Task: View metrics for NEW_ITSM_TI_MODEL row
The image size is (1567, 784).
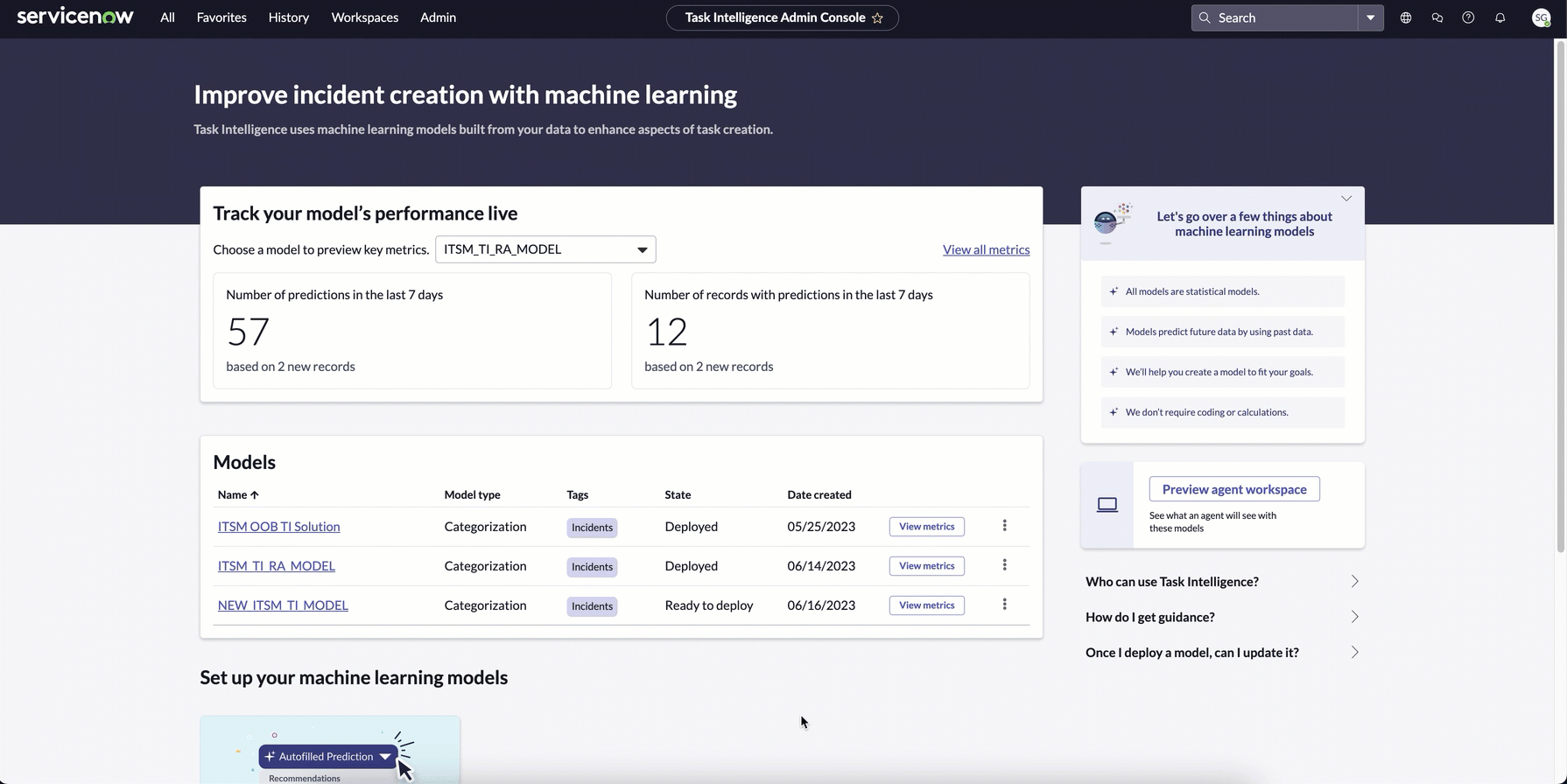Action: click(x=927, y=605)
